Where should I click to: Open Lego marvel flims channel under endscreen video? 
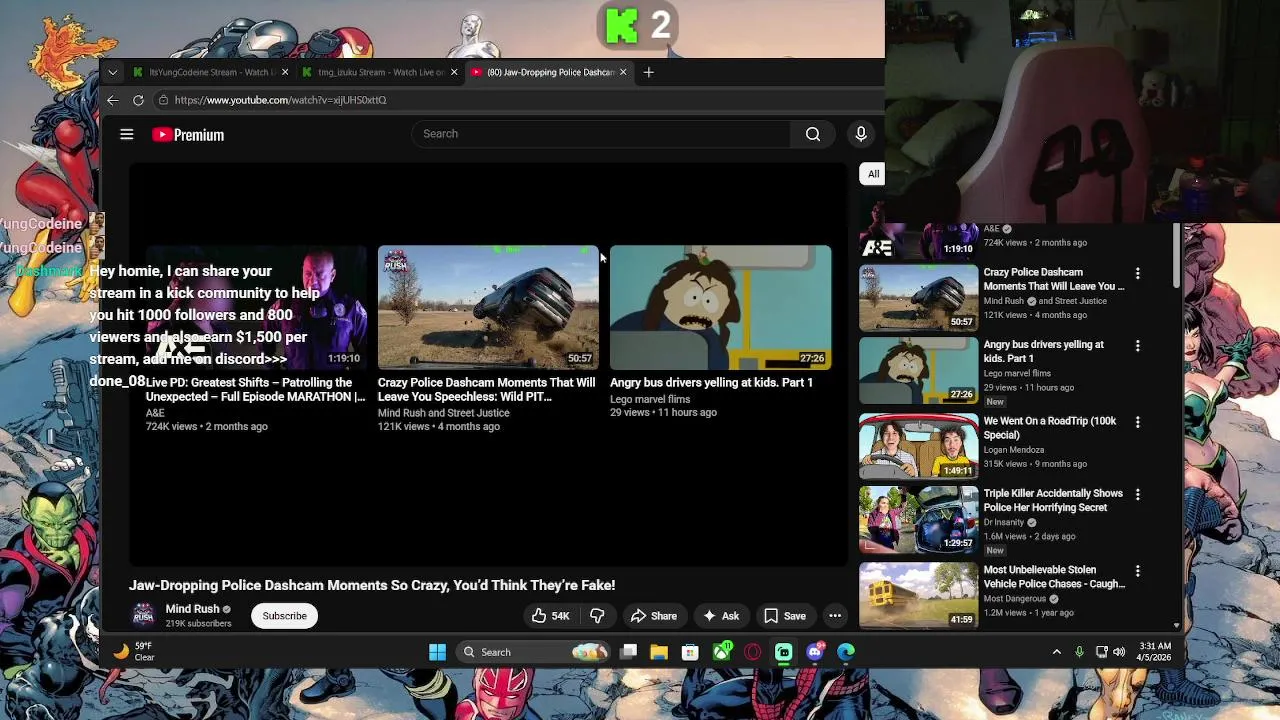pyautogui.click(x=650, y=399)
